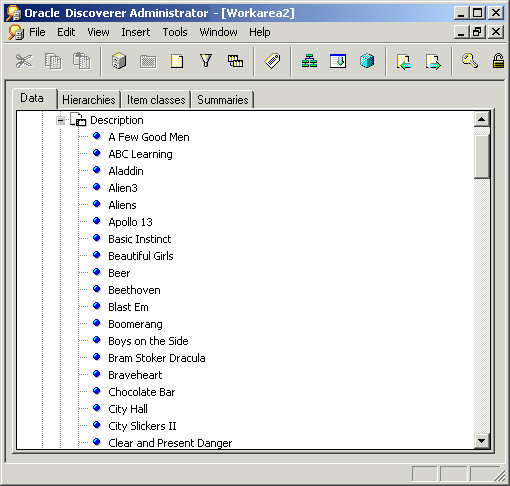Click the Cut scissors toolbar icon
The width and height of the screenshot is (510, 486).
coord(24,61)
